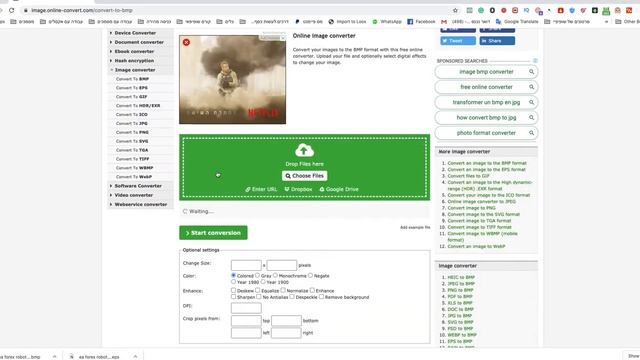The image size is (640, 360).
Task: Open options for downloaded eps file
Action: tap(135, 356)
